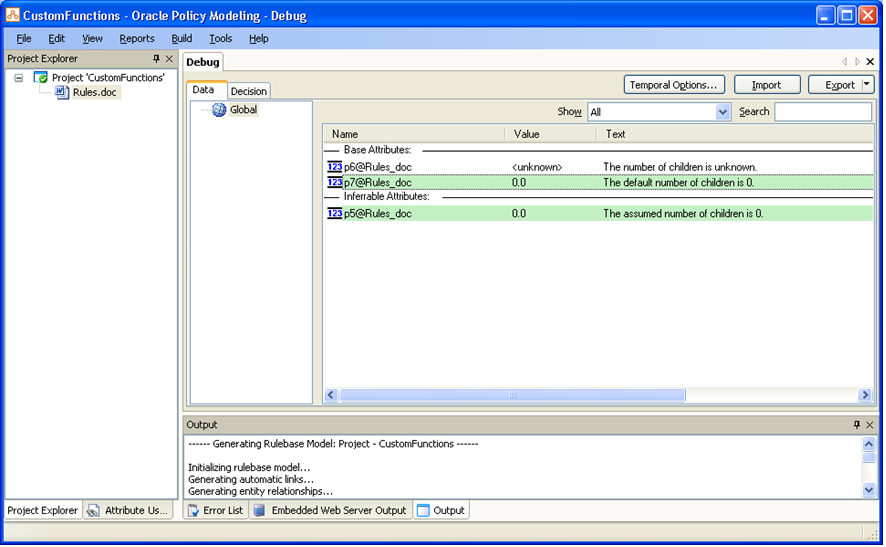Click the Output panel scroll up arrow
This screenshot has width=886, height=547.
coord(869,444)
